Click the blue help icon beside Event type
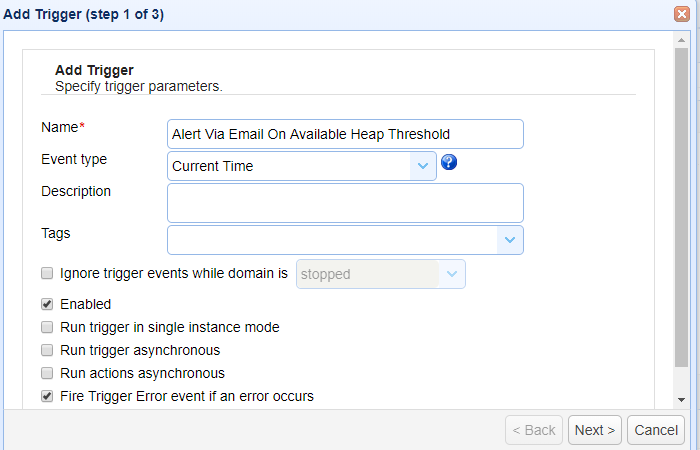The height and width of the screenshot is (450, 700). click(x=449, y=162)
